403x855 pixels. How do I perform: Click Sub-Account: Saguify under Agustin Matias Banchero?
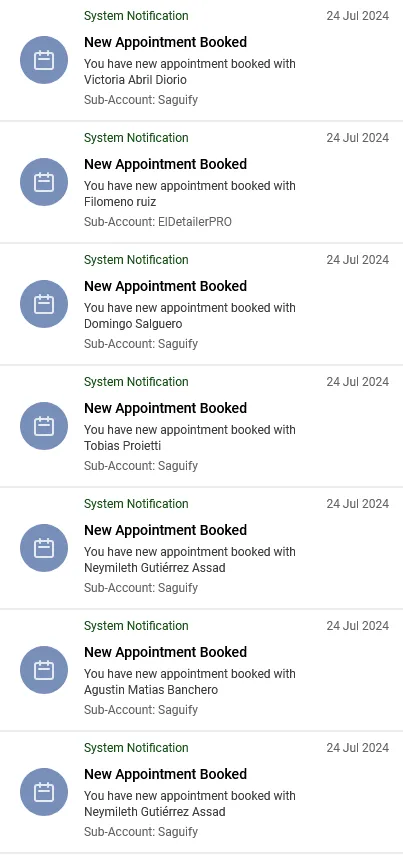[x=141, y=710]
